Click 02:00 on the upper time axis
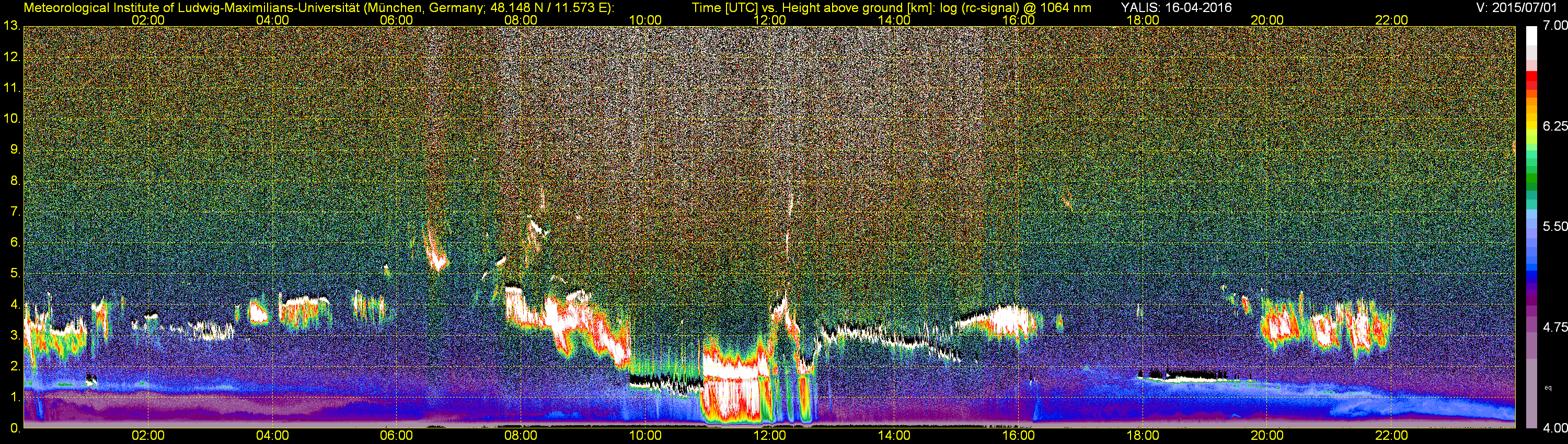This screenshot has width=1568, height=444. 148,20
